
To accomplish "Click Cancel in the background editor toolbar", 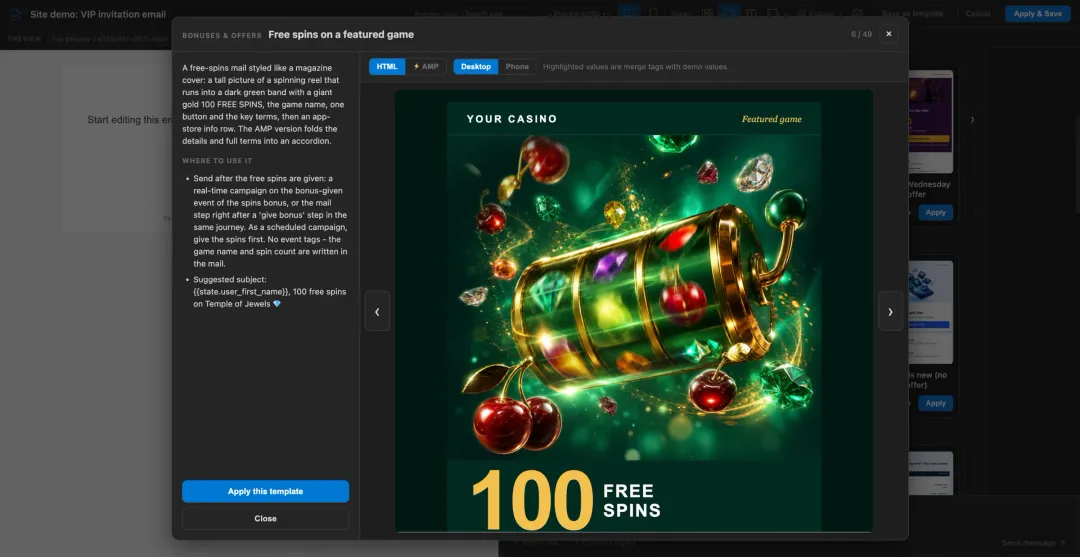I will click(x=978, y=14).
